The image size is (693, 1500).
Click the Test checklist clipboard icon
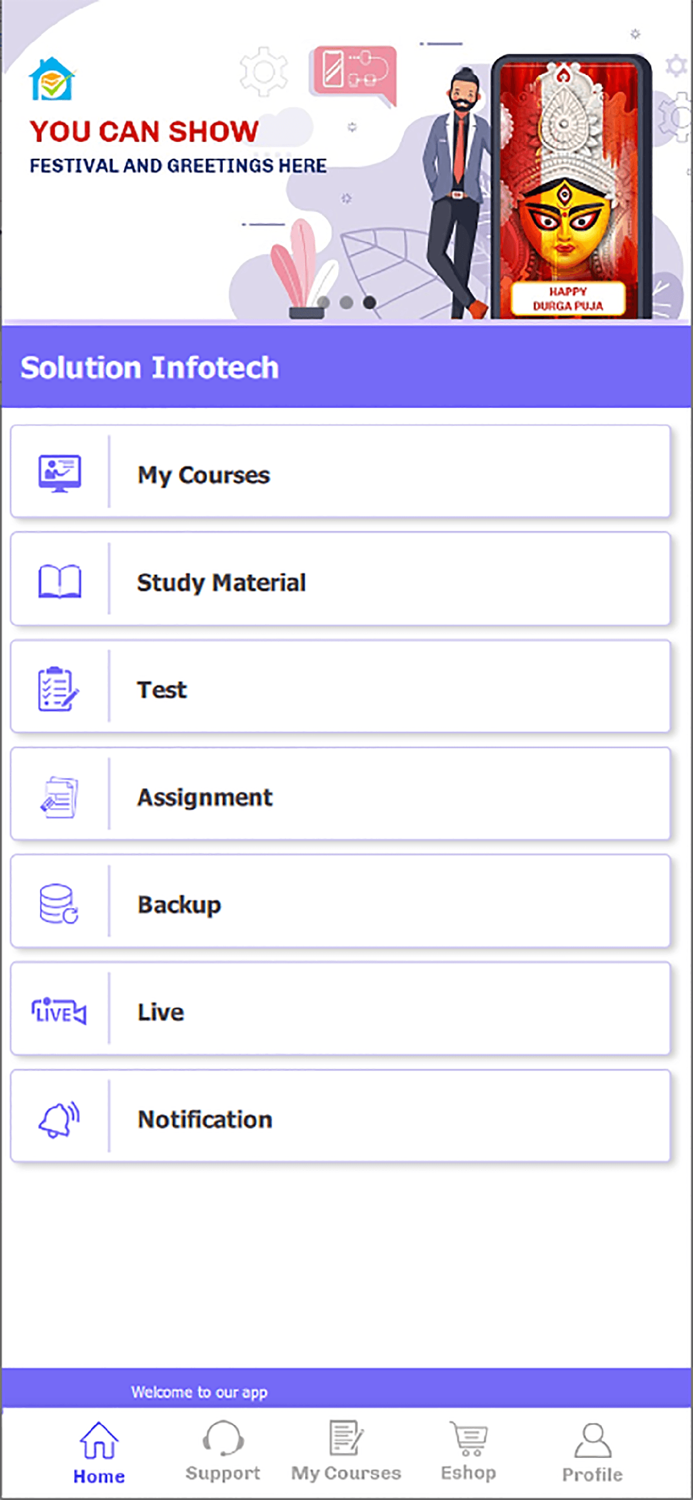point(59,689)
